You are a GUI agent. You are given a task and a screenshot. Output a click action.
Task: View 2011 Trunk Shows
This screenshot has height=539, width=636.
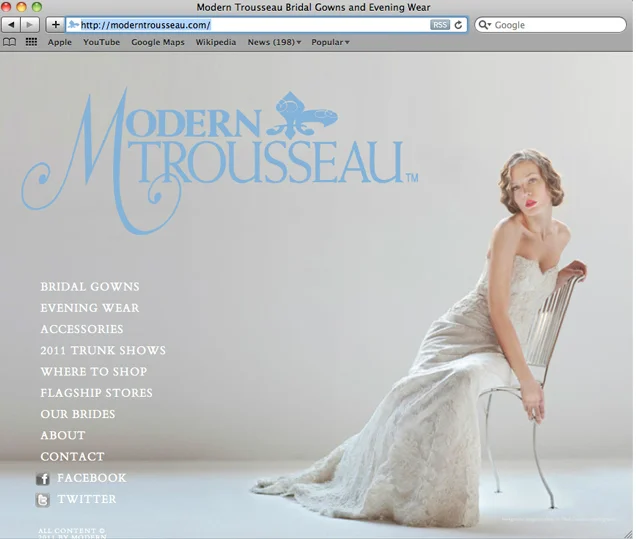103,350
